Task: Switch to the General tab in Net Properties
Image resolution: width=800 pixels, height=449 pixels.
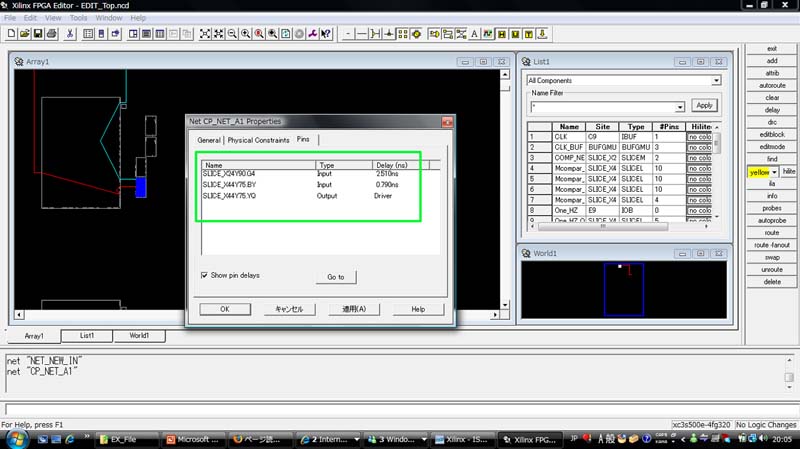Action: coord(209,140)
